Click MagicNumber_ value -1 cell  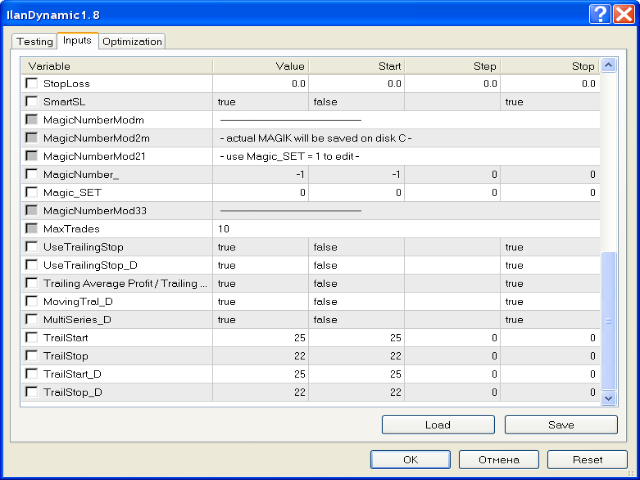click(x=260, y=174)
